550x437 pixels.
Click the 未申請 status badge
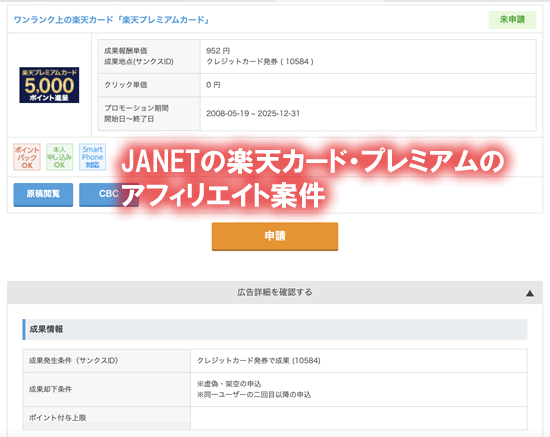coord(512,20)
